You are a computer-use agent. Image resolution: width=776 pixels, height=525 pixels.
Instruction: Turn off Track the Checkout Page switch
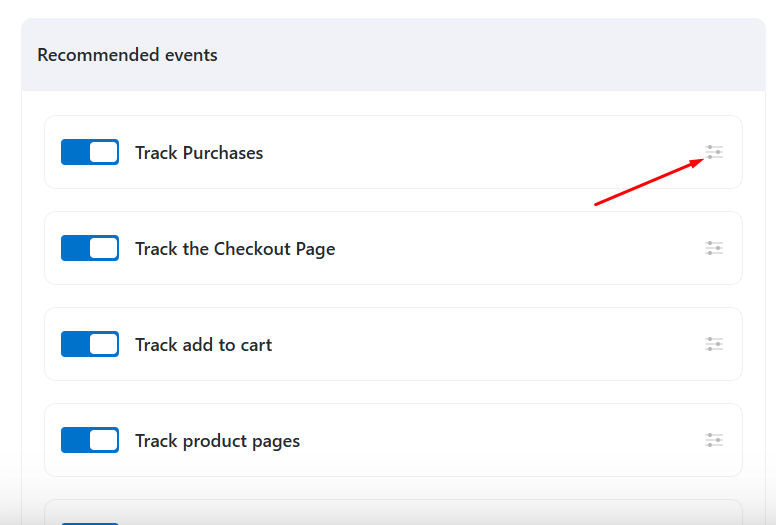pos(90,248)
